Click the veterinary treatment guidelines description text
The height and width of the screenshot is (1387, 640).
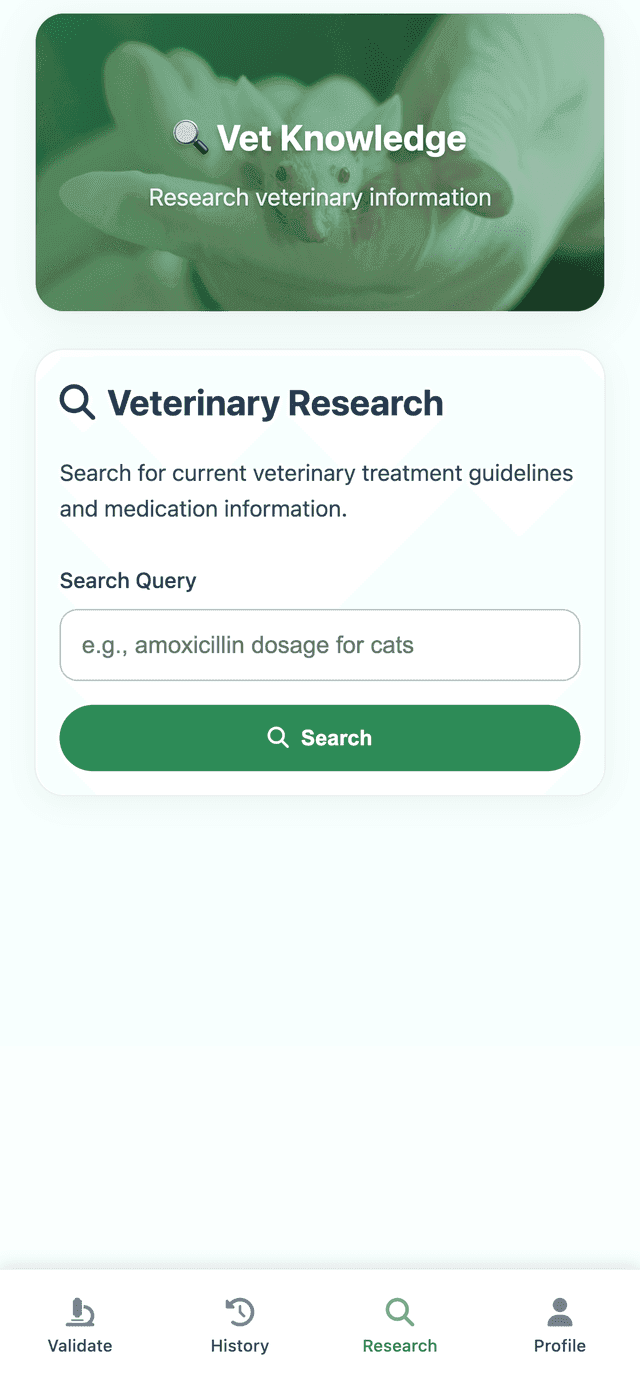point(316,490)
